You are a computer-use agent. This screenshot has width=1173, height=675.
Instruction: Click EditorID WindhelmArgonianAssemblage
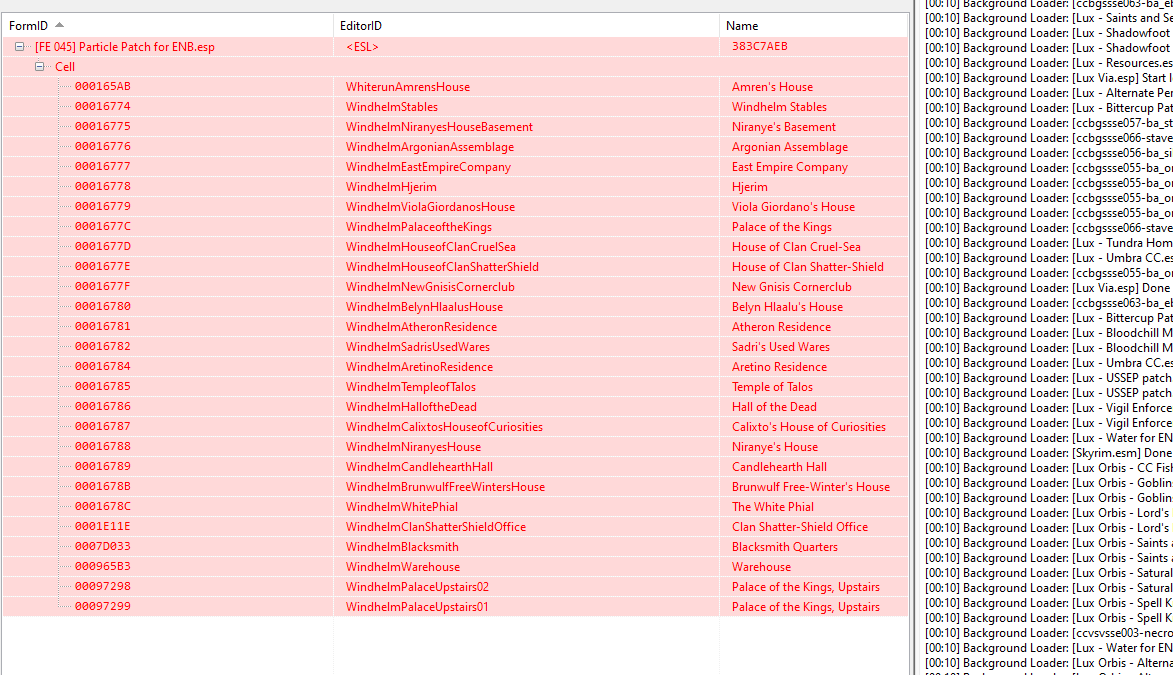click(x=429, y=147)
